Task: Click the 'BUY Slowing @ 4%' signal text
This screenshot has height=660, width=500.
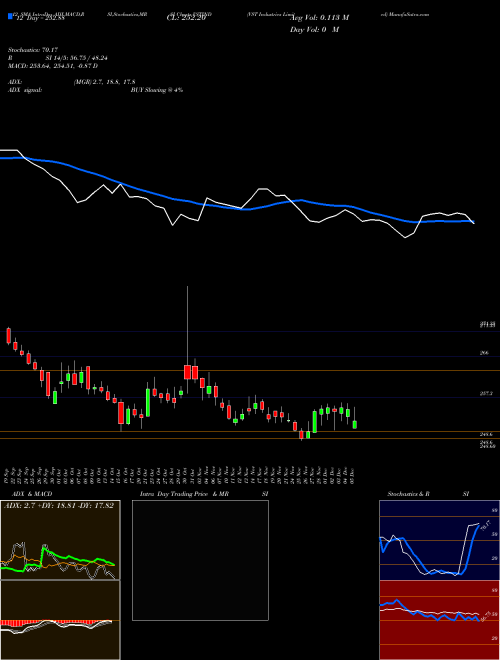Action: click(157, 90)
